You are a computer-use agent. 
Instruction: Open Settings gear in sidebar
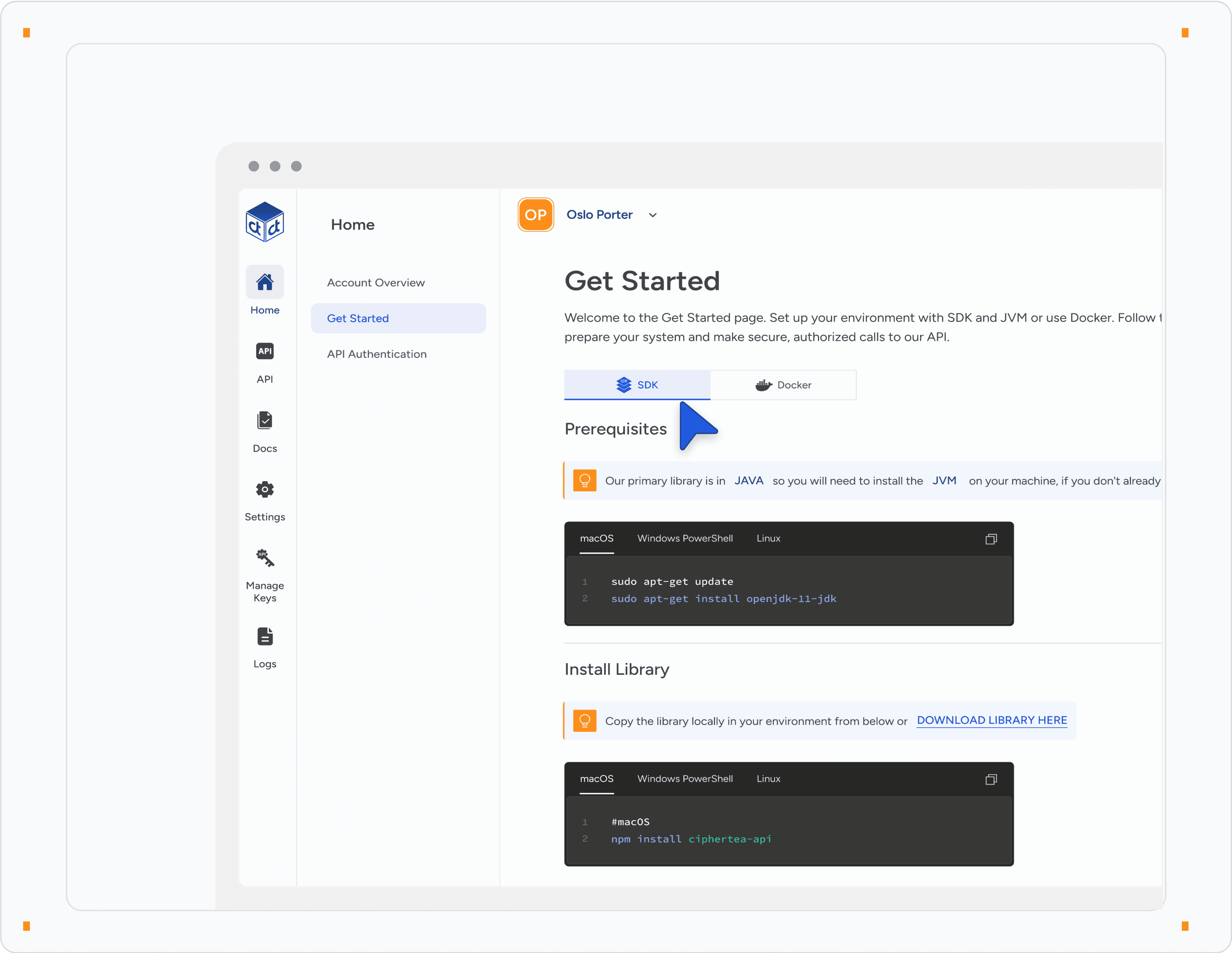click(264, 489)
